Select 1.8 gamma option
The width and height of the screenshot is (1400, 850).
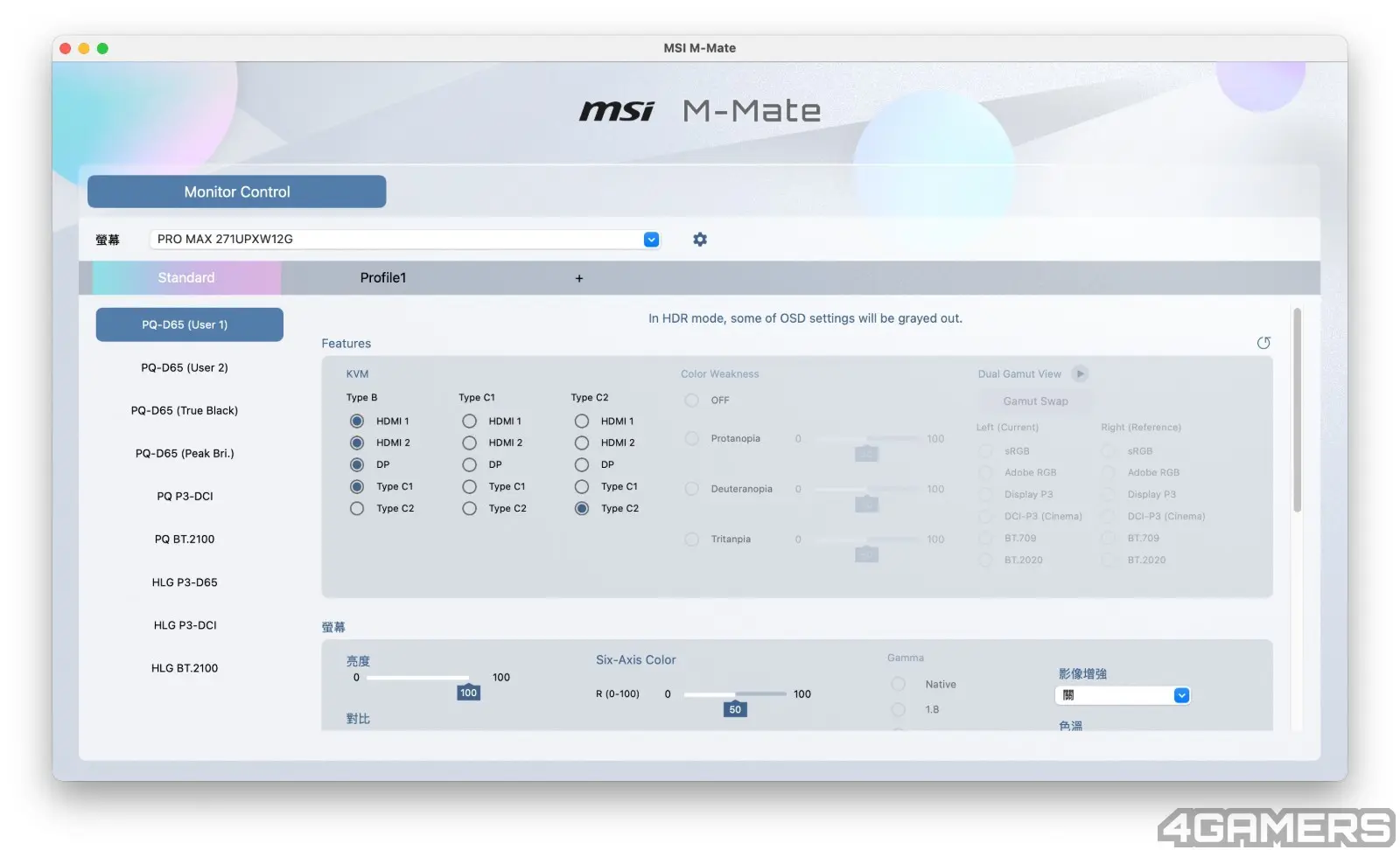(899, 710)
